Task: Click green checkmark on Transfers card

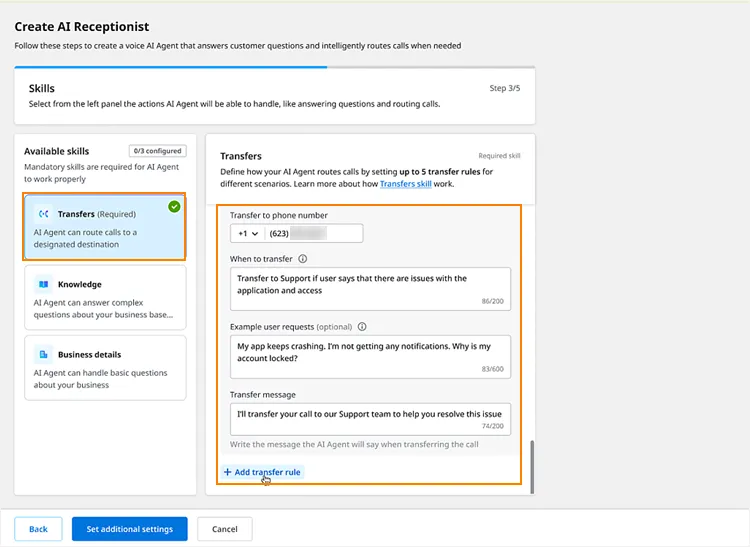Action: point(174,207)
